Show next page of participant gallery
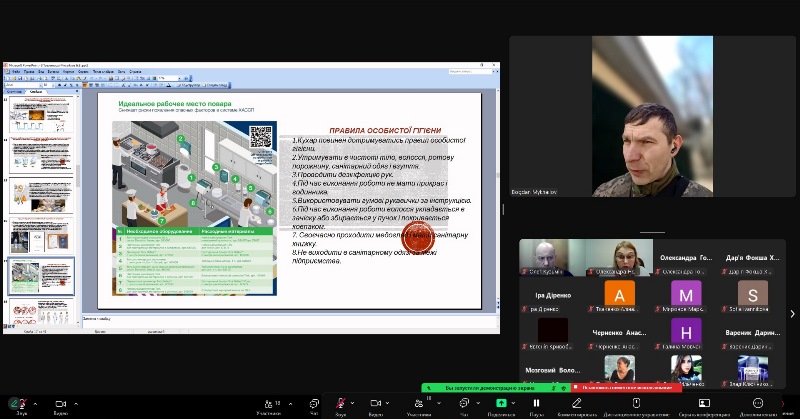 792,313
